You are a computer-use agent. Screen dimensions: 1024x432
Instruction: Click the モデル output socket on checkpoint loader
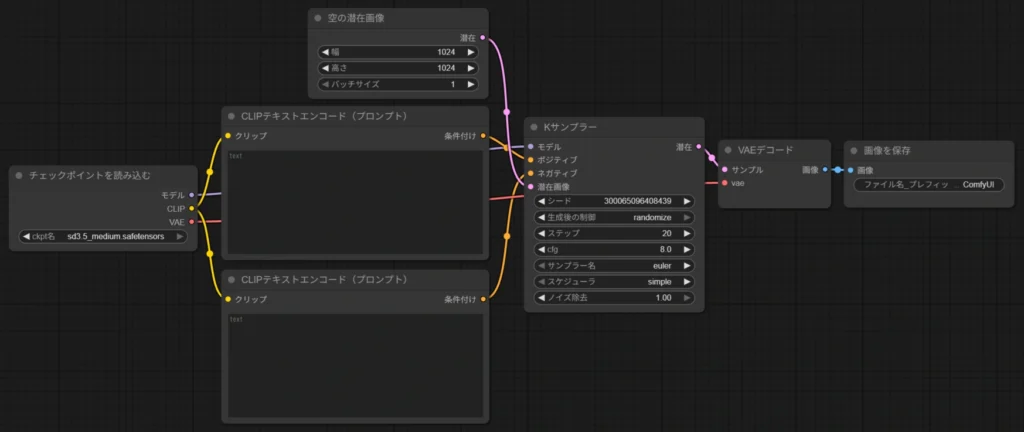(191, 194)
